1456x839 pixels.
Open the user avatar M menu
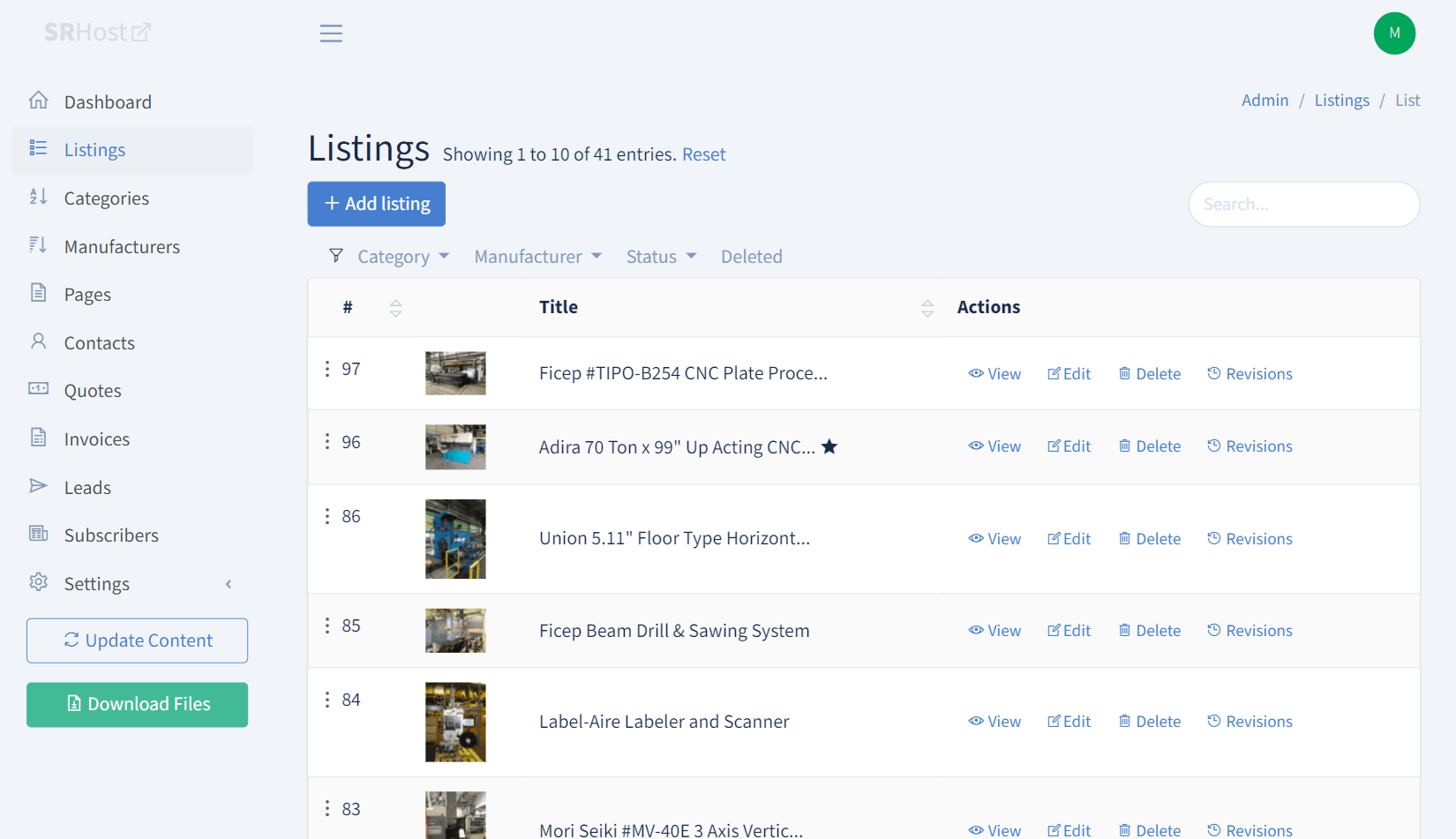1394,34
